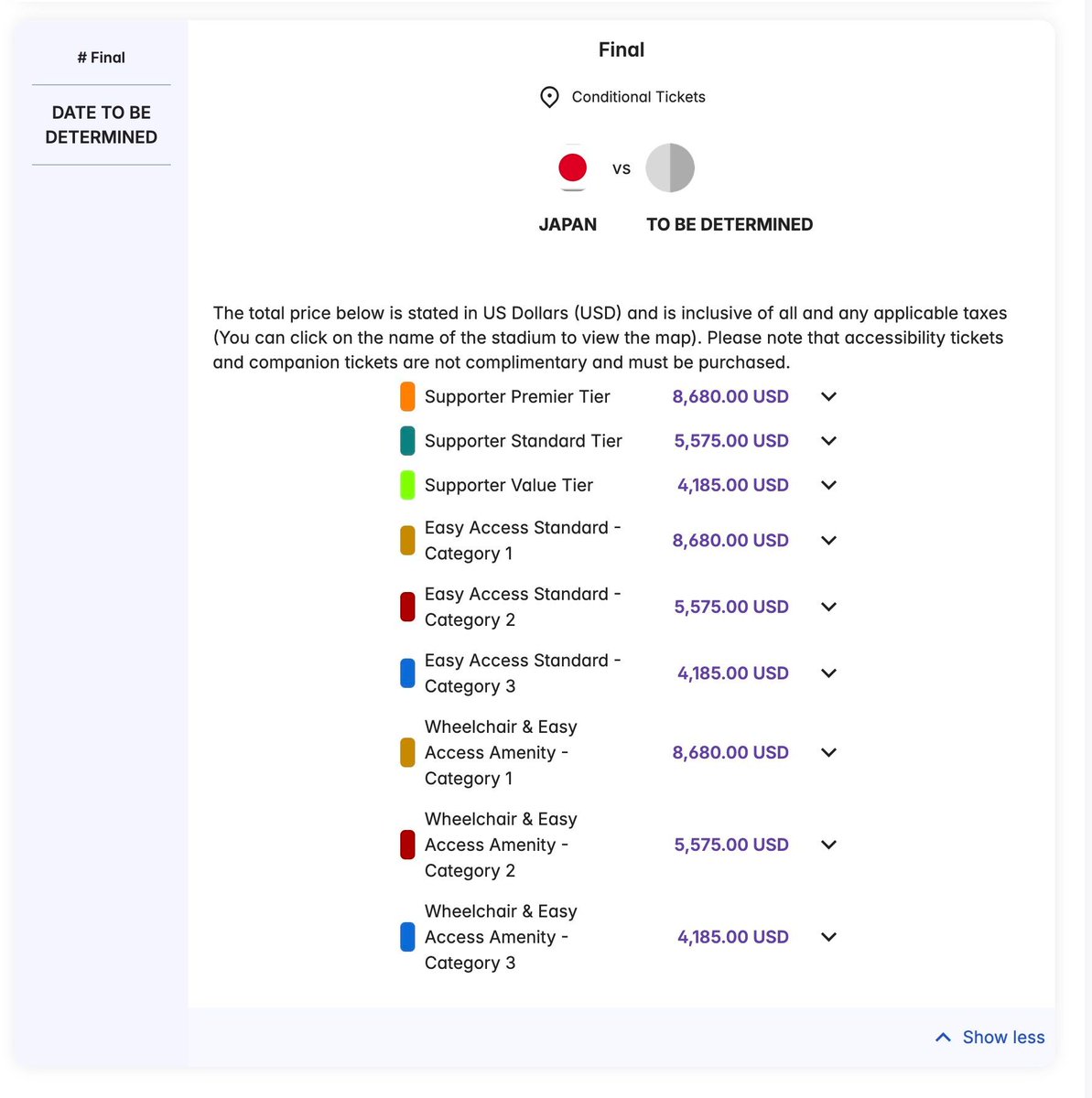The image size is (1092, 1098).
Task: Select Supporter Value Tier label
Action: pyautogui.click(x=509, y=485)
